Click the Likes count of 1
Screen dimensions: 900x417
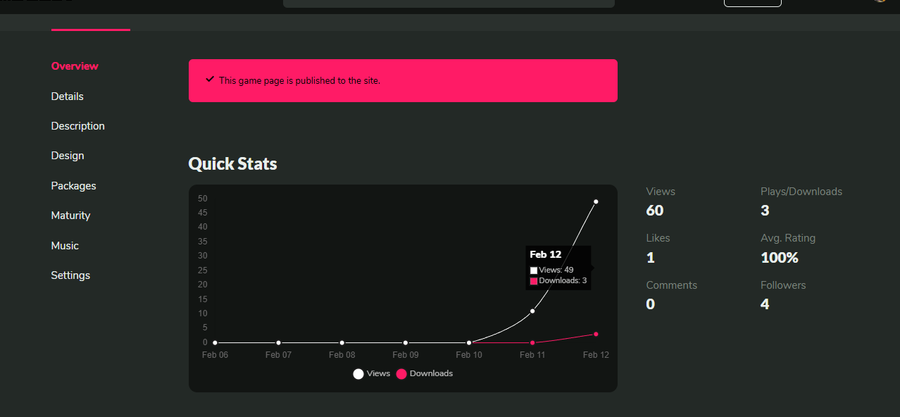click(650, 258)
